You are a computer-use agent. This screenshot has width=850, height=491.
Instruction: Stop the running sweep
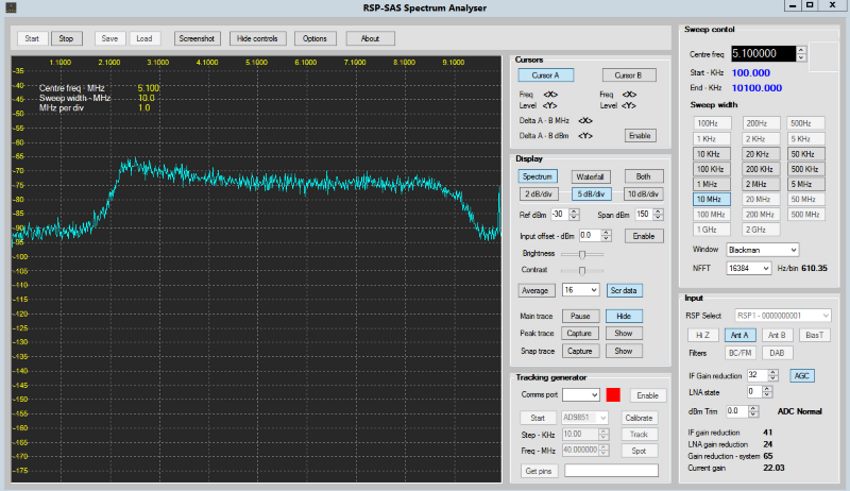[66, 38]
